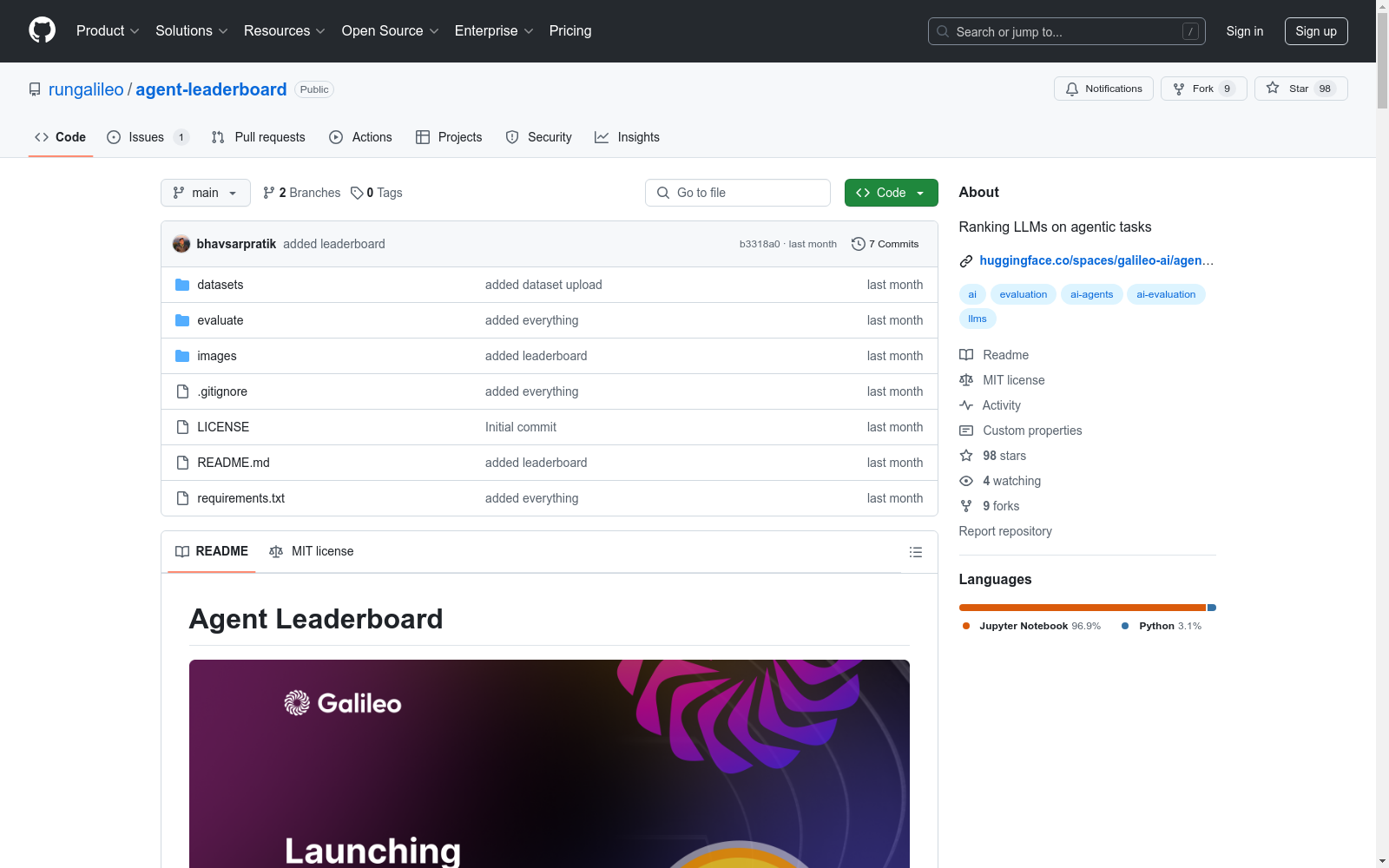Switch to the Issues tab

click(x=148, y=137)
